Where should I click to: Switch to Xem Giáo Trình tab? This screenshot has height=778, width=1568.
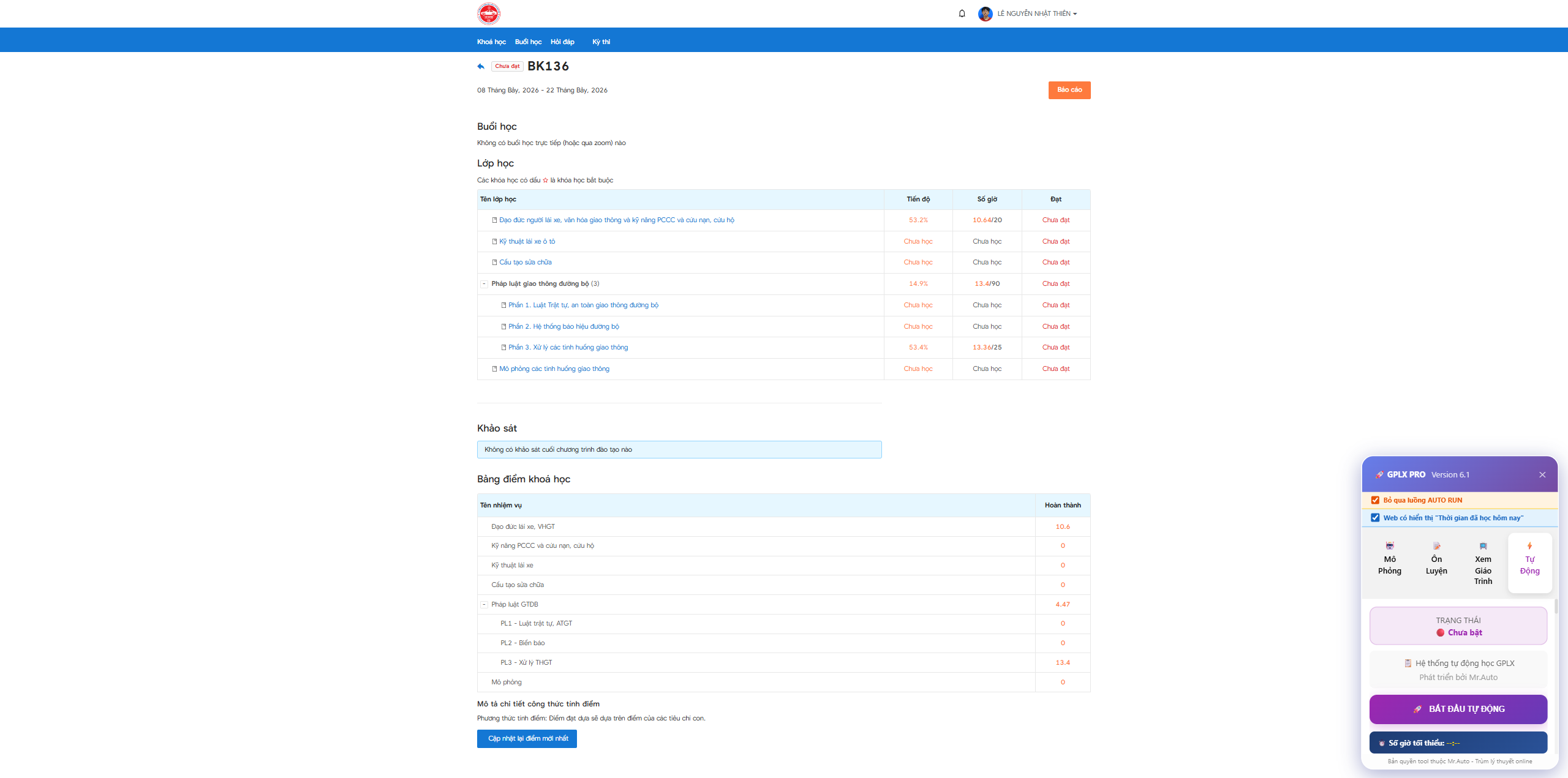(x=1483, y=563)
